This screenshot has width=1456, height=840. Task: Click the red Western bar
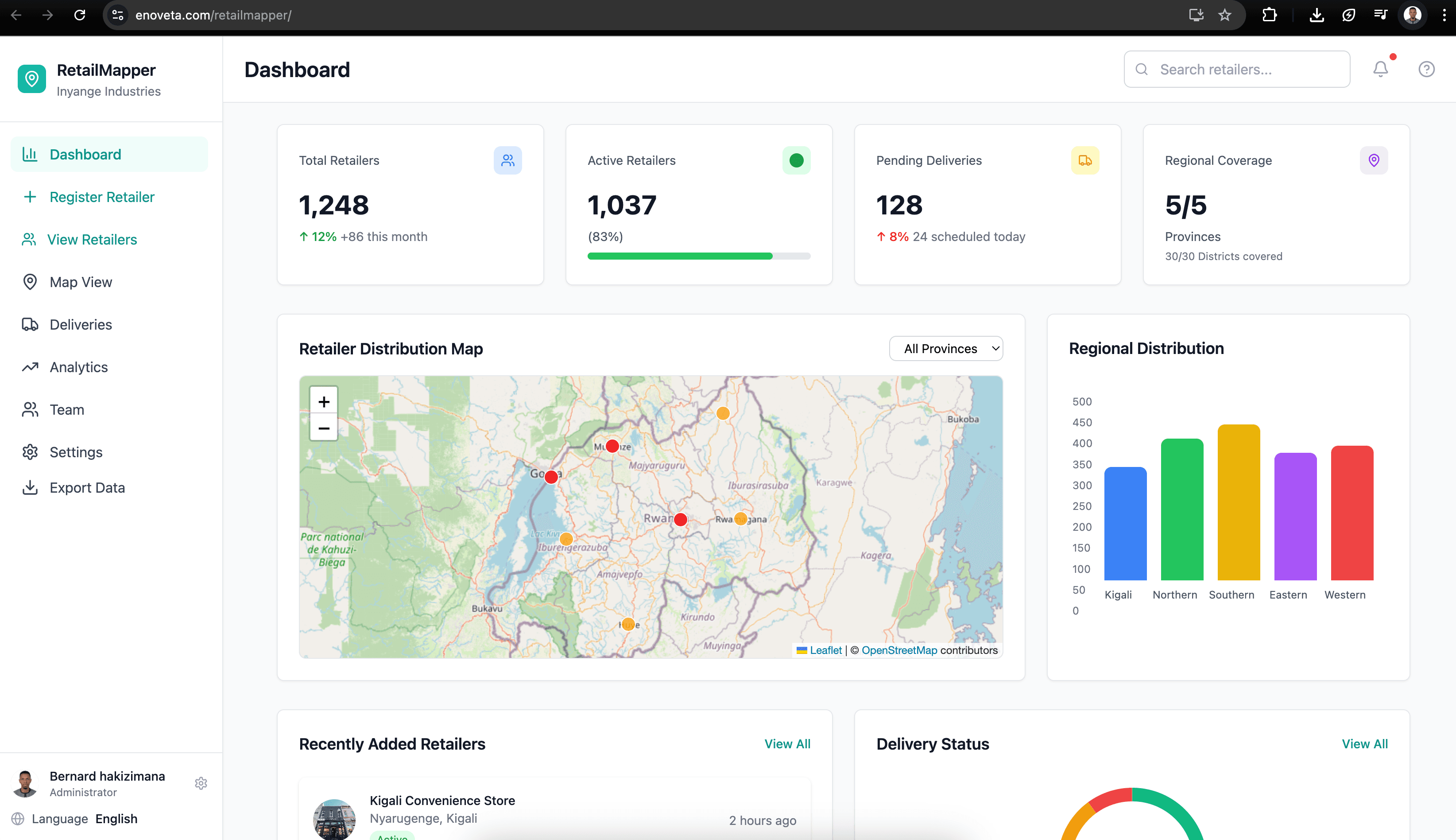point(1352,513)
